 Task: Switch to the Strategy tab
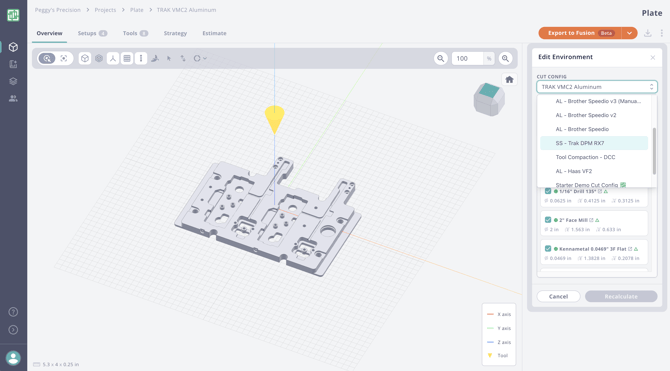(x=175, y=33)
